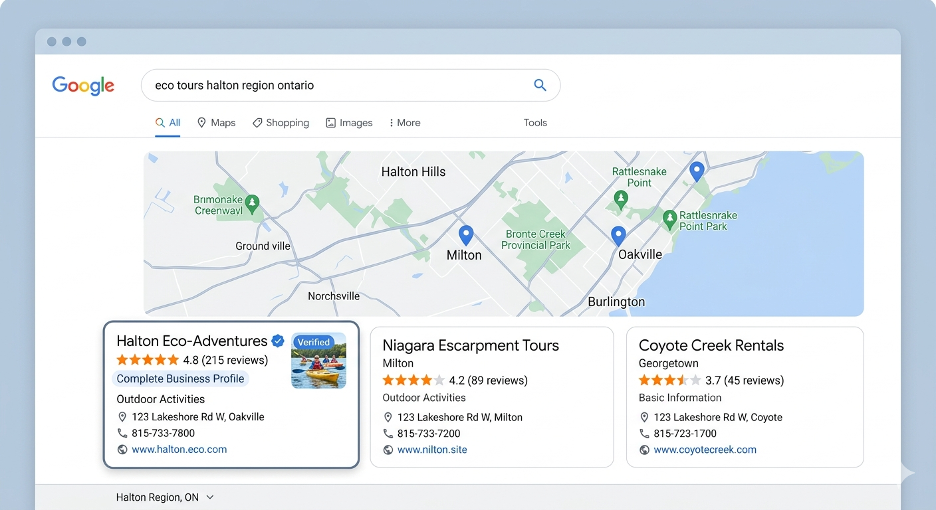The height and width of the screenshot is (510, 936).
Task: Open the www.nilton.site link
Action: point(432,450)
